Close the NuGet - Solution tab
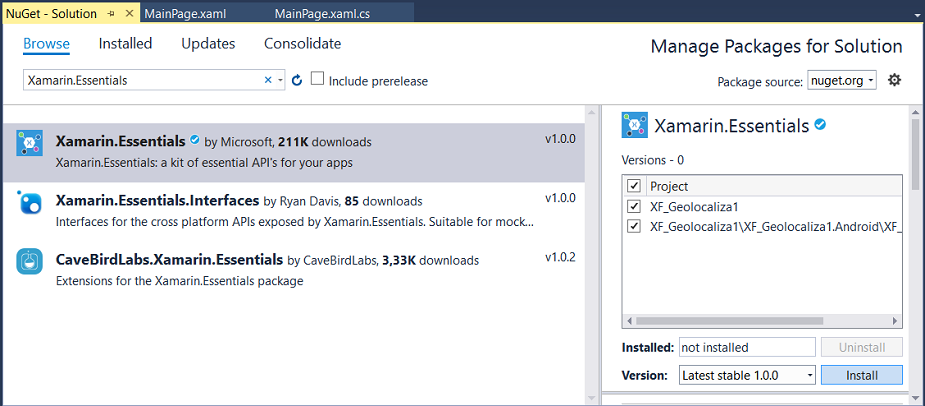The width and height of the screenshot is (925, 406). (130, 14)
